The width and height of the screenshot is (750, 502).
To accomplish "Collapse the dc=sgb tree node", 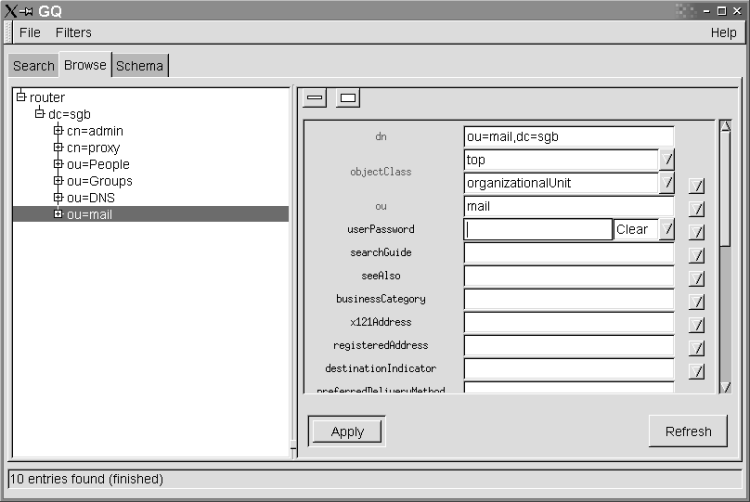I will tap(40, 114).
